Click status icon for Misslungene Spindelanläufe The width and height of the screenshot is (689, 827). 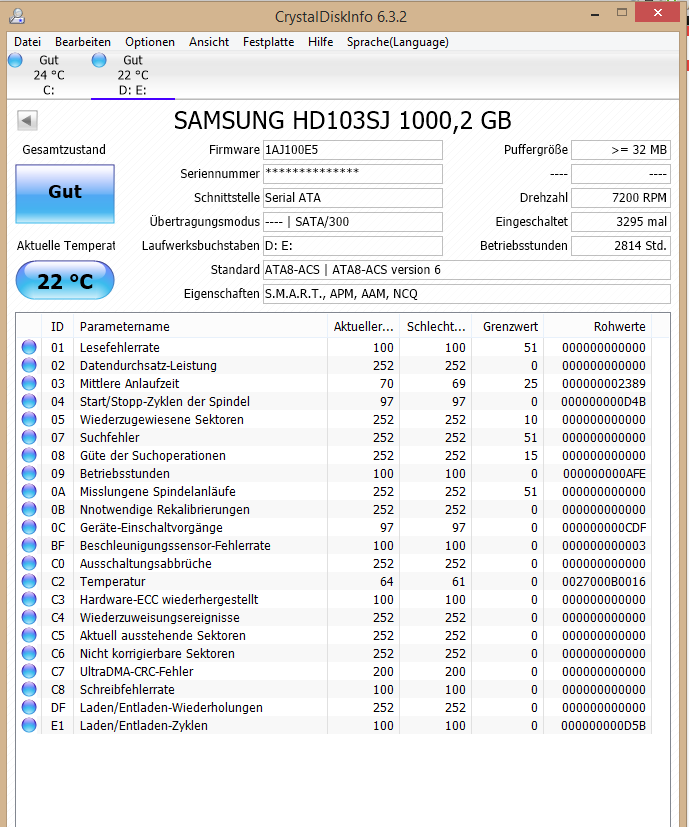(29, 491)
